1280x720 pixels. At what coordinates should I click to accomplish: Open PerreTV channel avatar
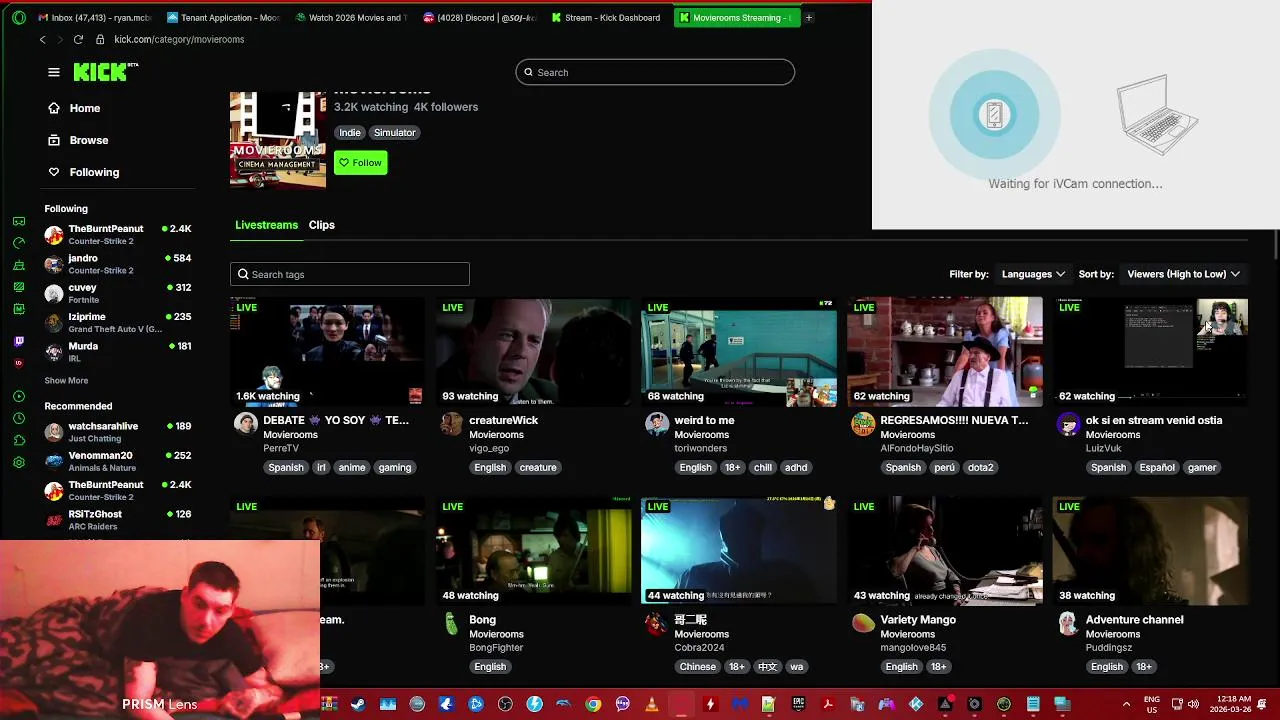(x=245, y=423)
